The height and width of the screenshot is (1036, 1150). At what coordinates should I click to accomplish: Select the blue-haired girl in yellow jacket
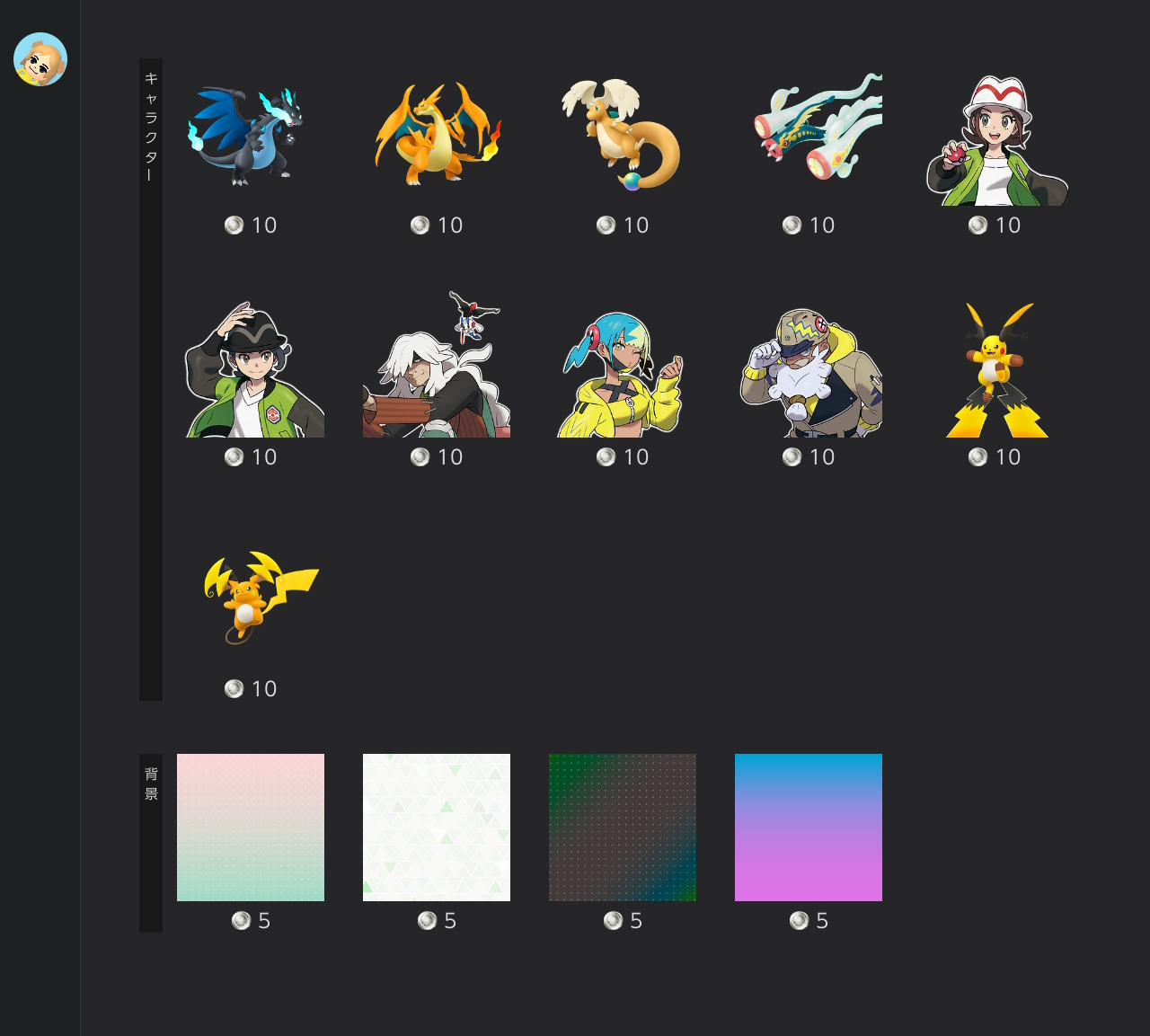[622, 373]
